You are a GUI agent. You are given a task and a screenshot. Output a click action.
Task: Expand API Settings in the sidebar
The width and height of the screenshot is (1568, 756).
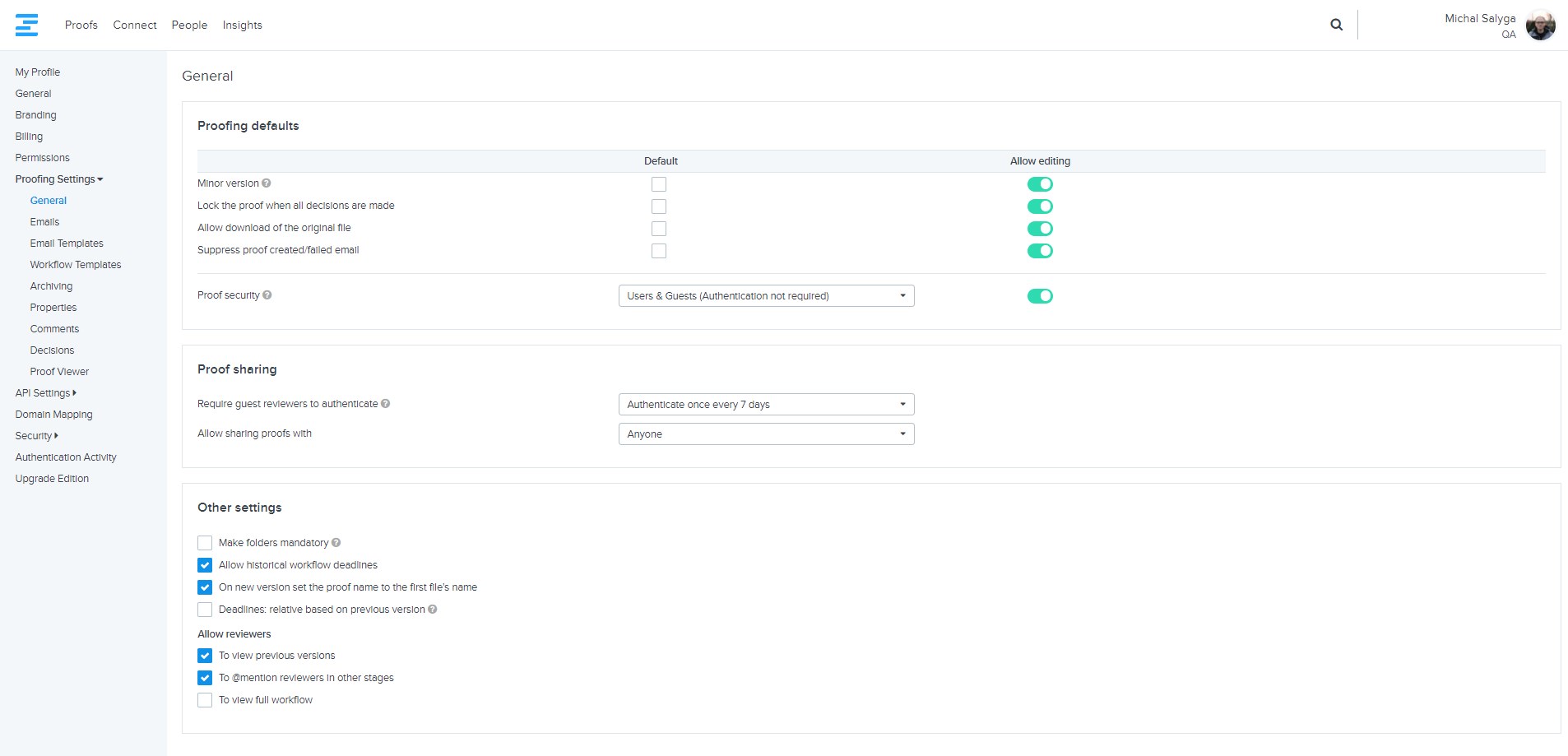[x=45, y=393]
